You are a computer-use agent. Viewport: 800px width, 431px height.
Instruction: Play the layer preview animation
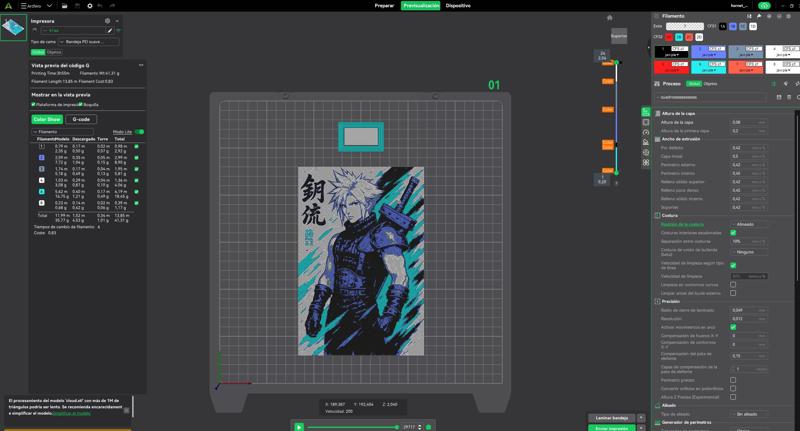click(x=299, y=427)
